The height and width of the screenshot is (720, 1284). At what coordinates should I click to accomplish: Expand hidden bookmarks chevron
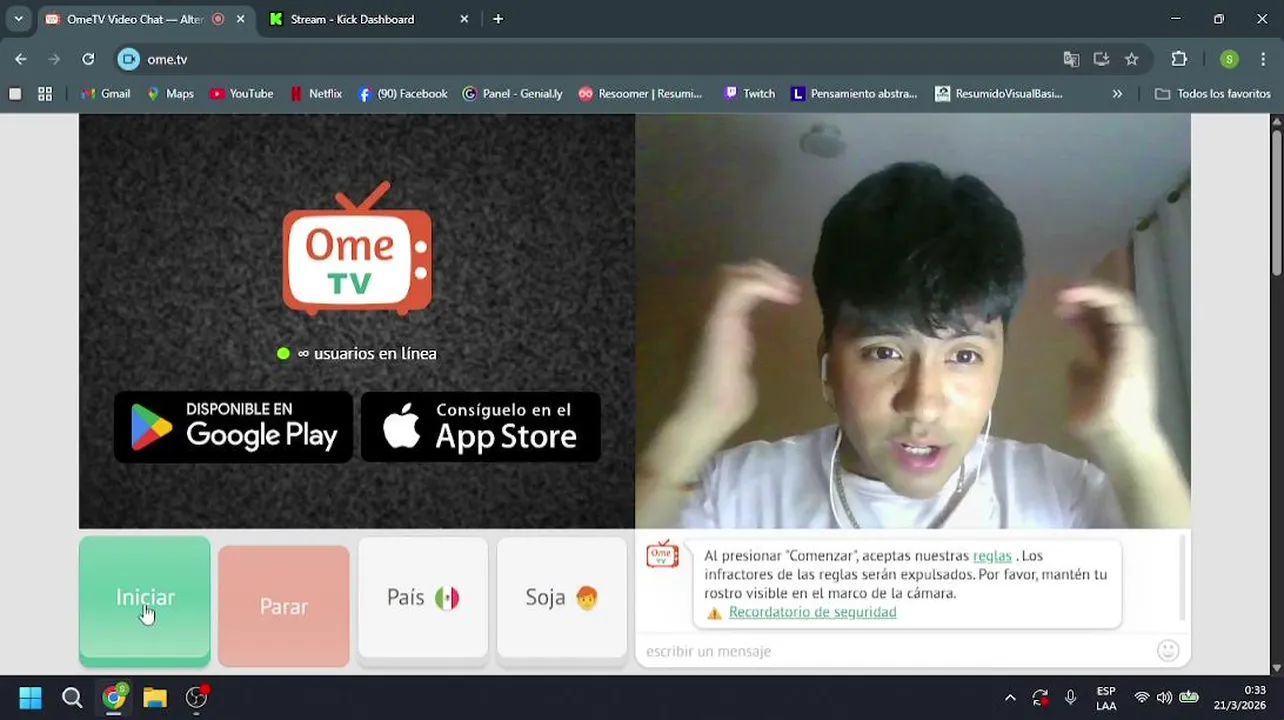(x=1117, y=94)
